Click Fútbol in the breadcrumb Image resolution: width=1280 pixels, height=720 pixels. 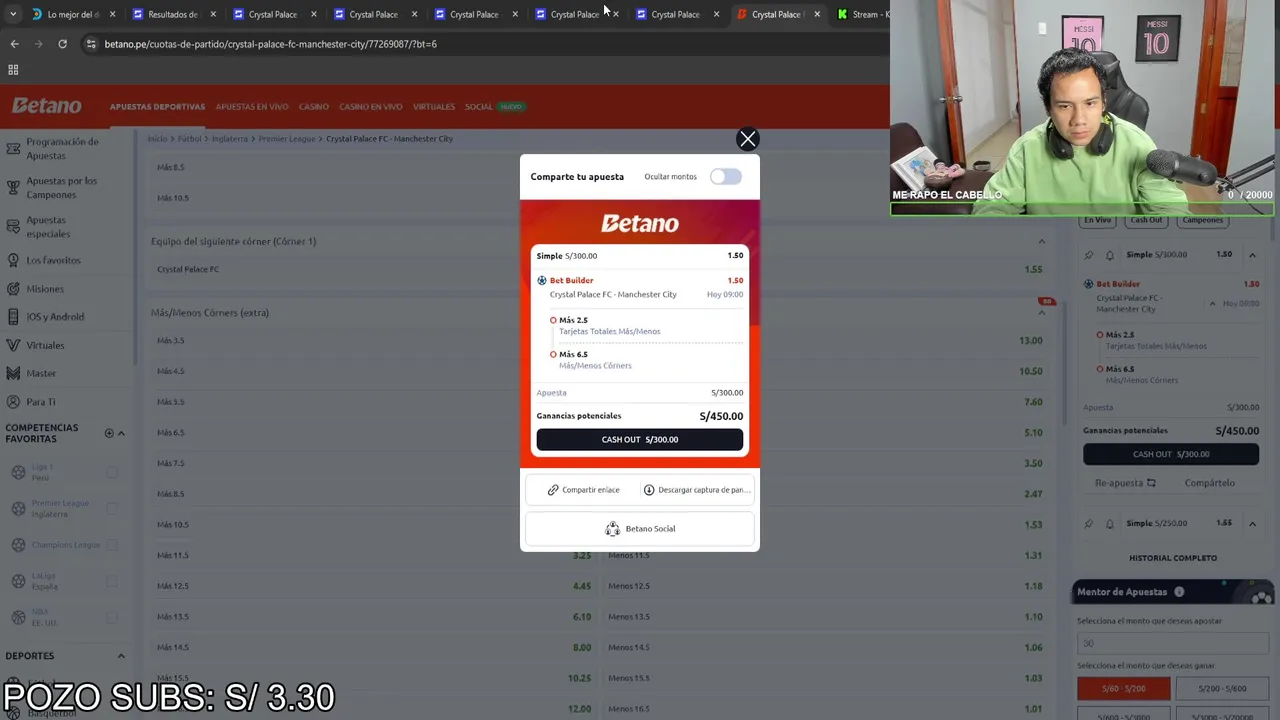189,139
